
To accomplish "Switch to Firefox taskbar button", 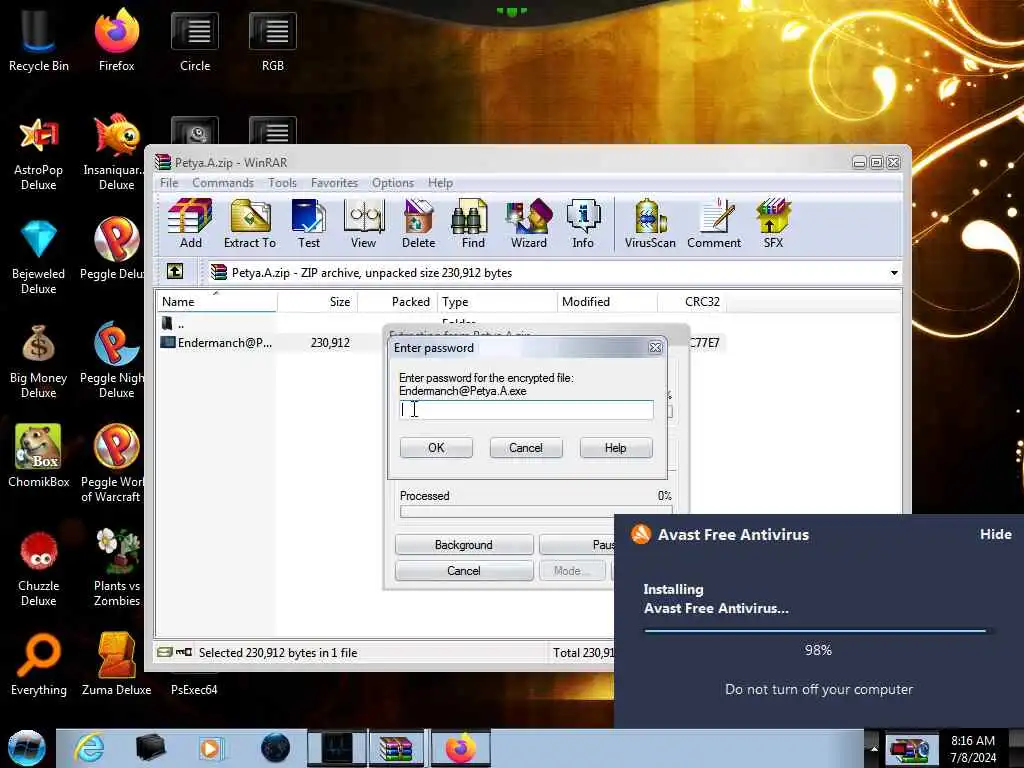I will coord(460,748).
